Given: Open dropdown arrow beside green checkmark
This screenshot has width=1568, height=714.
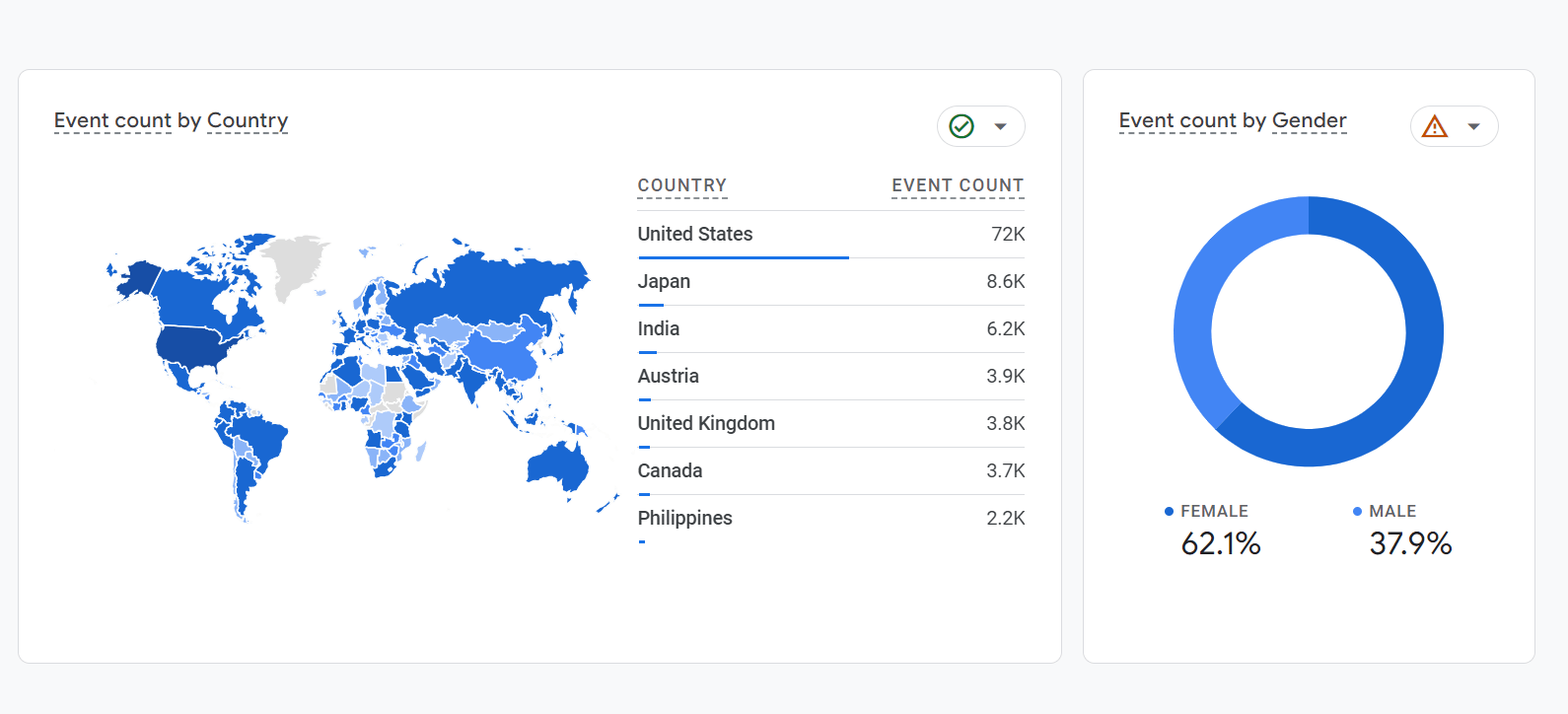Looking at the screenshot, I should click(1000, 126).
